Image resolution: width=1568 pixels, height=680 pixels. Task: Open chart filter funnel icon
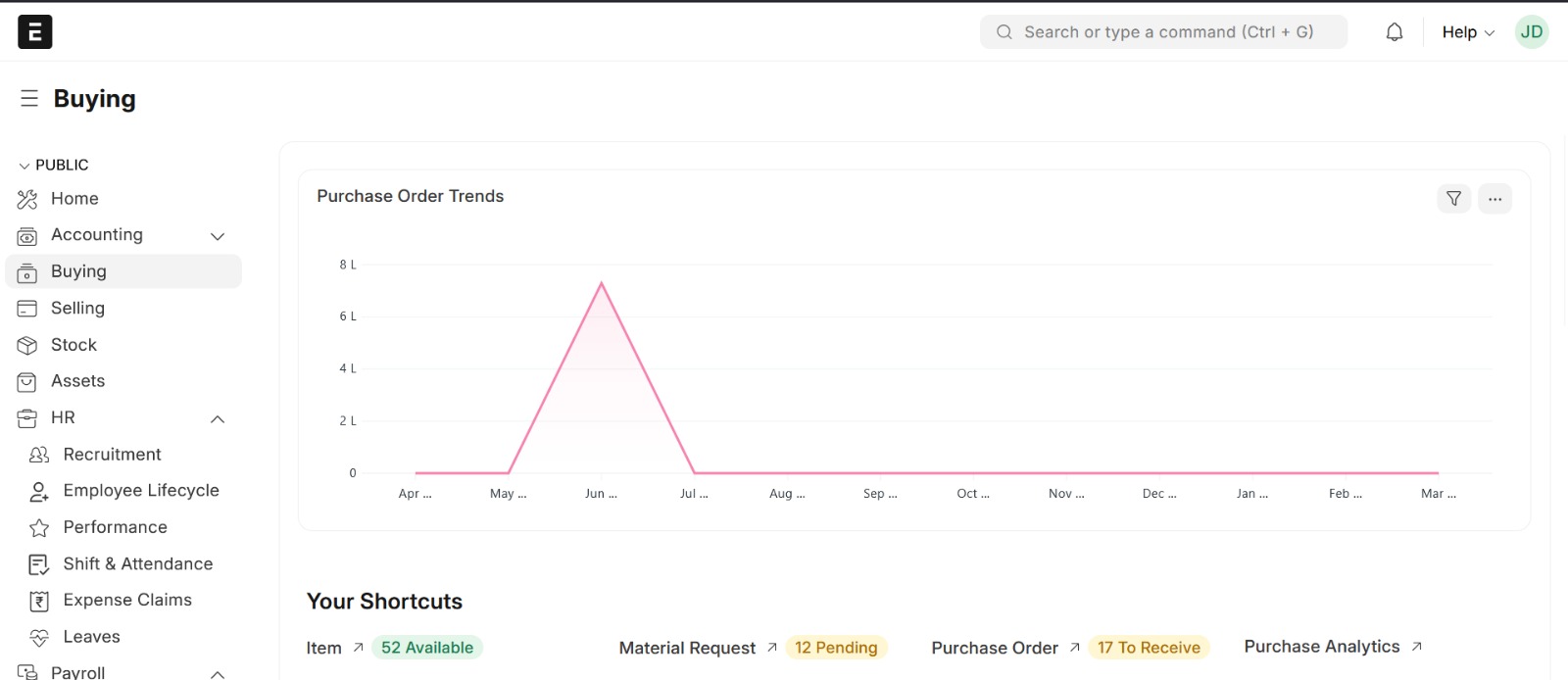coord(1453,199)
